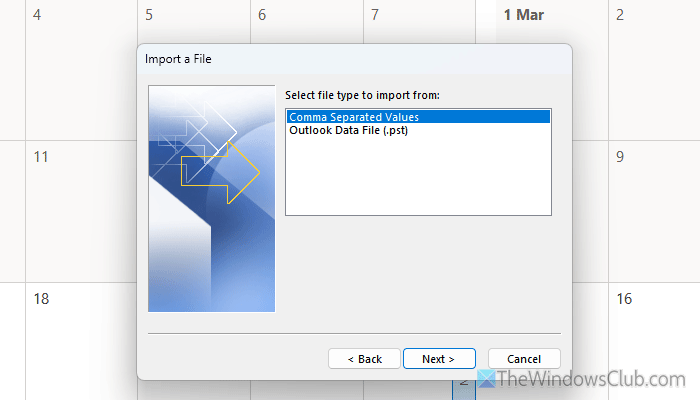Select calendar day 7 in the calendar
Viewport: 700px width, 400px height.
pyautogui.click(x=375, y=15)
